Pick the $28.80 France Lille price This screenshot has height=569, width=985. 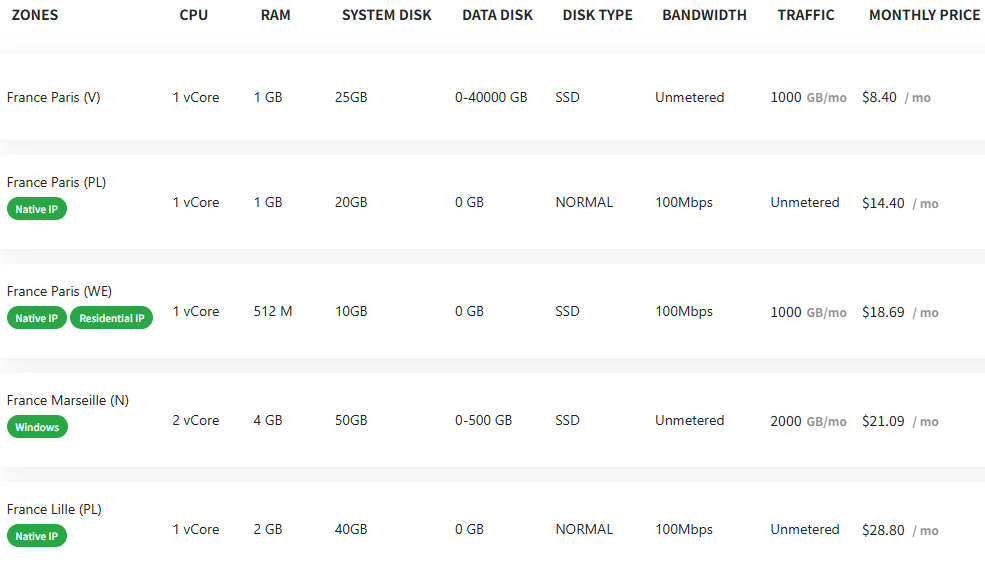click(x=883, y=530)
